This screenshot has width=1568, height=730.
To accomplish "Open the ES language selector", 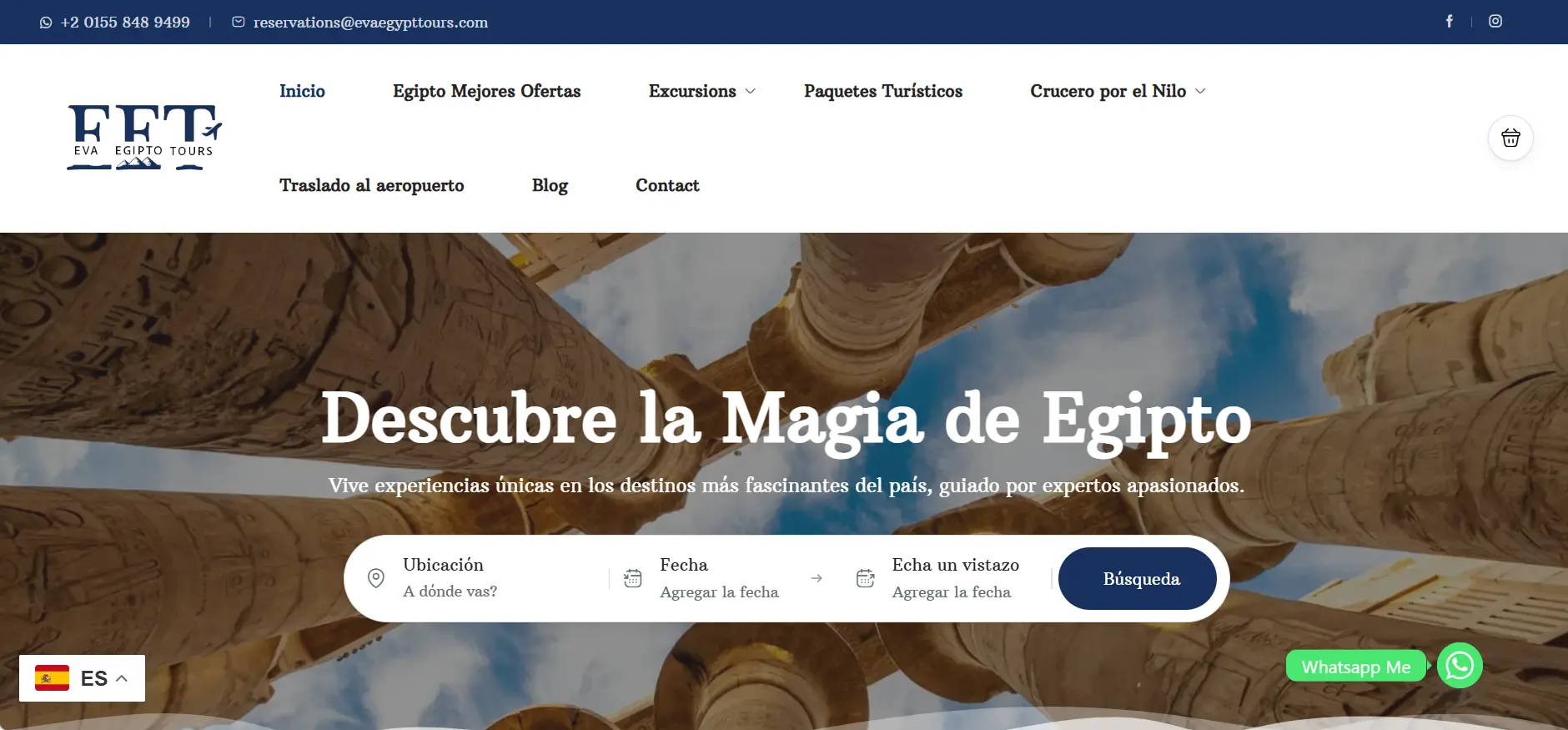I will (x=82, y=678).
